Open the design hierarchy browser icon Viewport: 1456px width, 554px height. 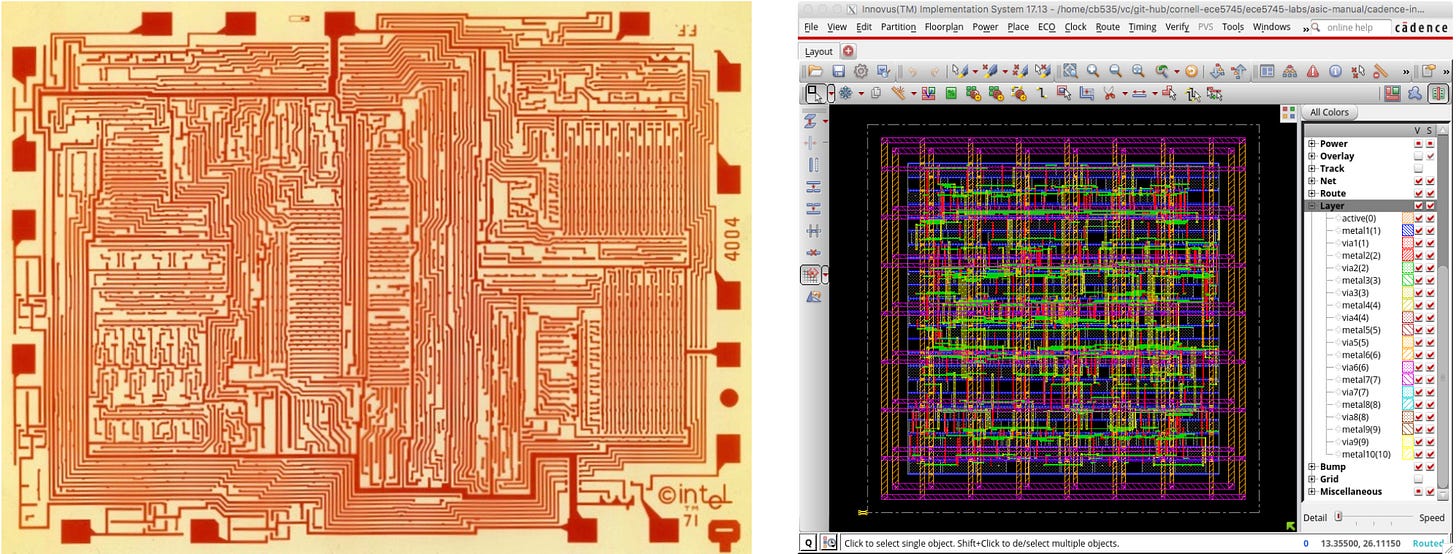(x=1288, y=71)
